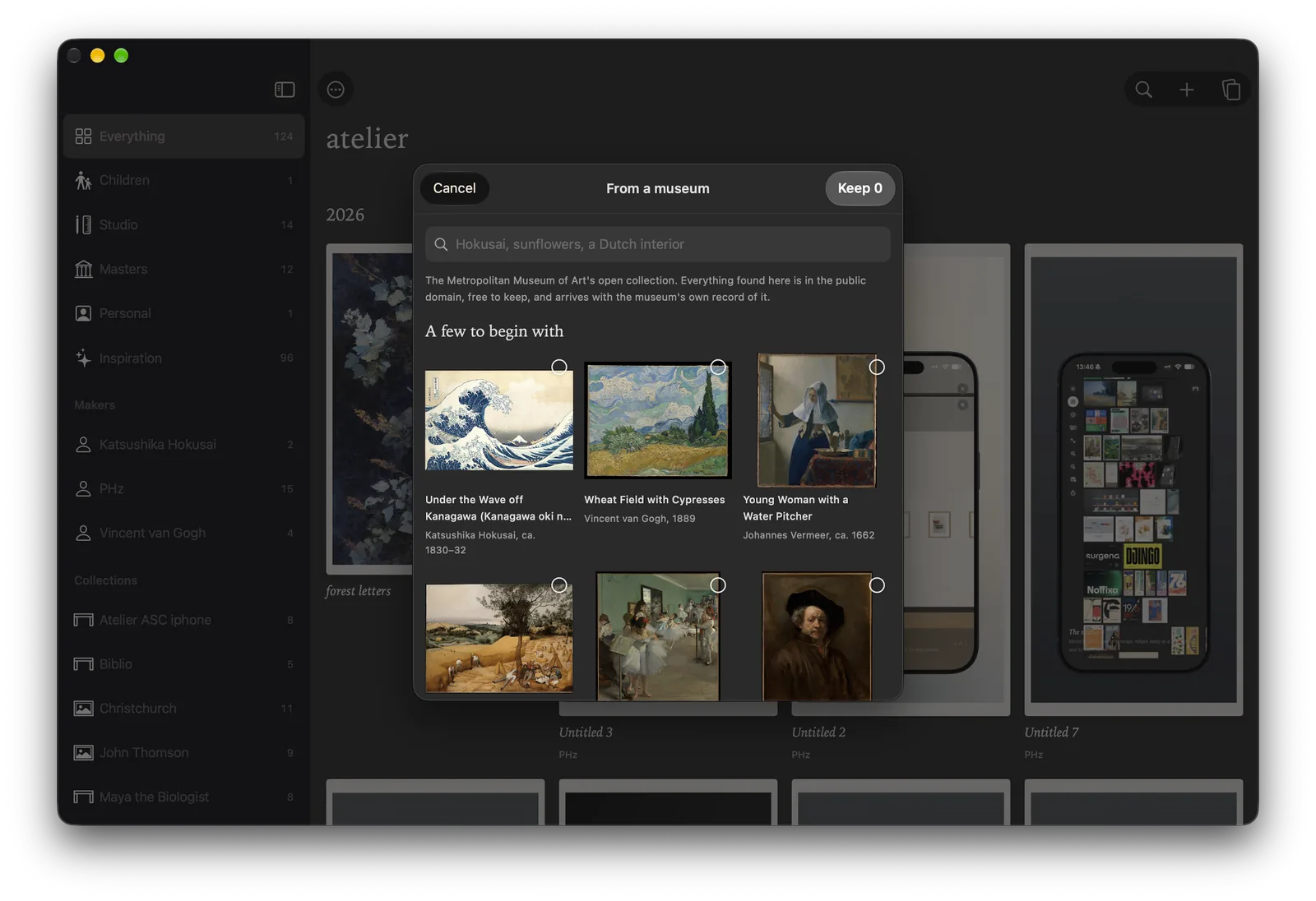Image resolution: width=1316 pixels, height=901 pixels.
Task: Click the Studio brush icon
Action: click(x=83, y=225)
